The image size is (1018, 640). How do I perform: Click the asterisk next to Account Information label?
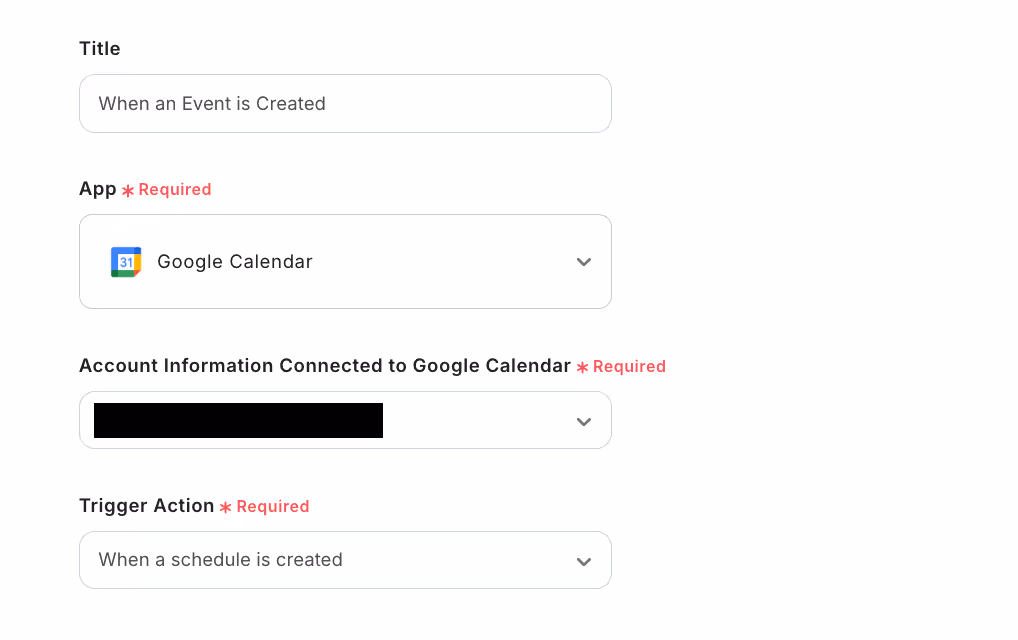(582, 367)
